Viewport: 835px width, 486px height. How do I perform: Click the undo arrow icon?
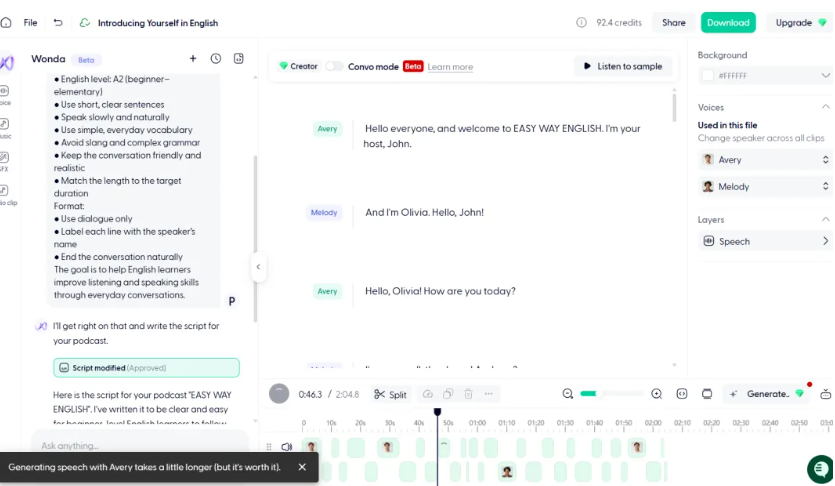coord(58,22)
